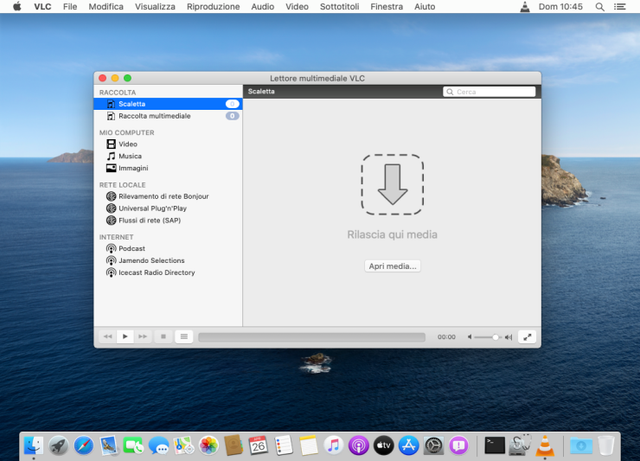Open the Aiuto menu
Screen dimensions: 640x461
[x=424, y=7]
